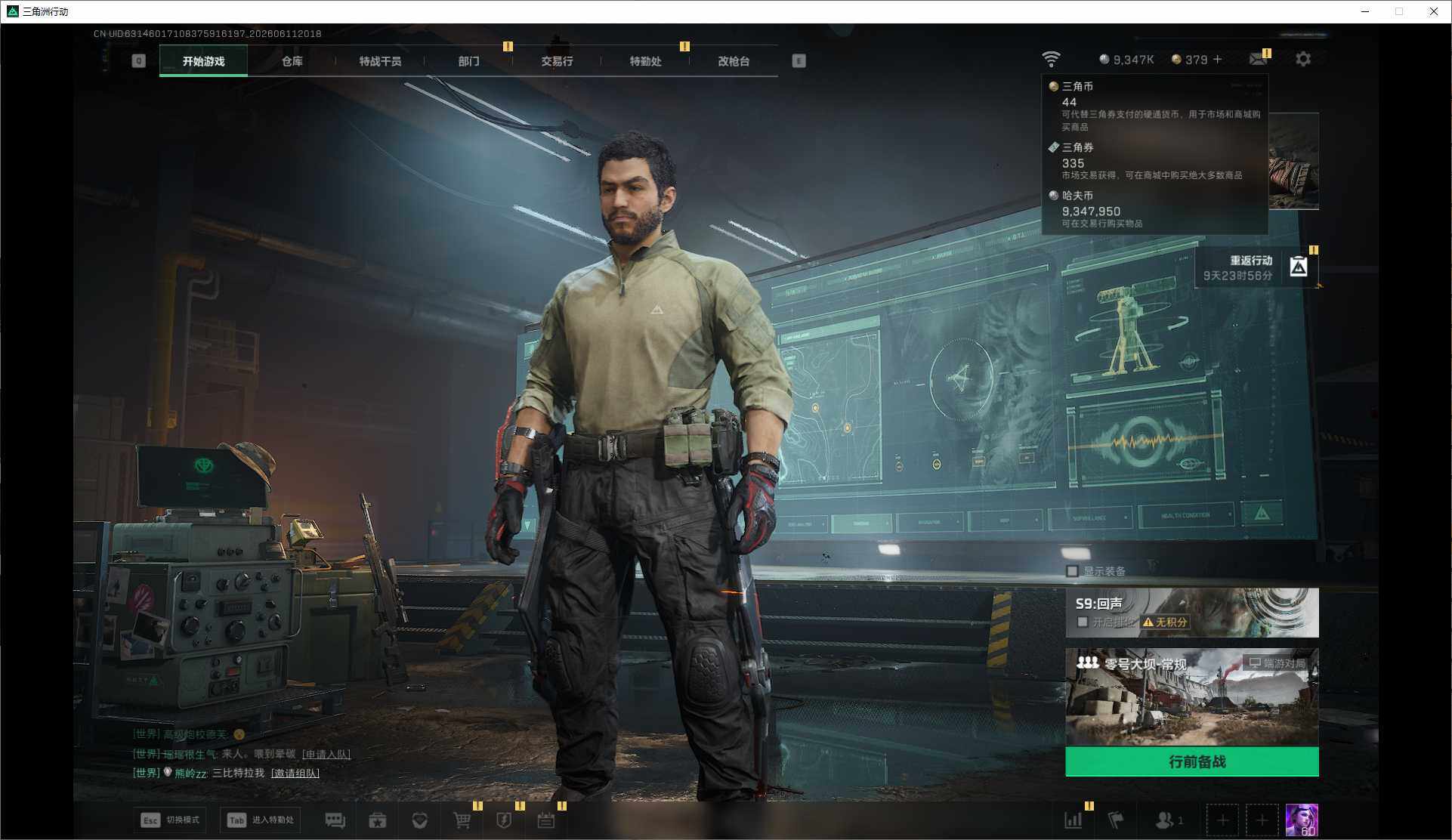Close the 三角洲行动 window

point(1433,11)
